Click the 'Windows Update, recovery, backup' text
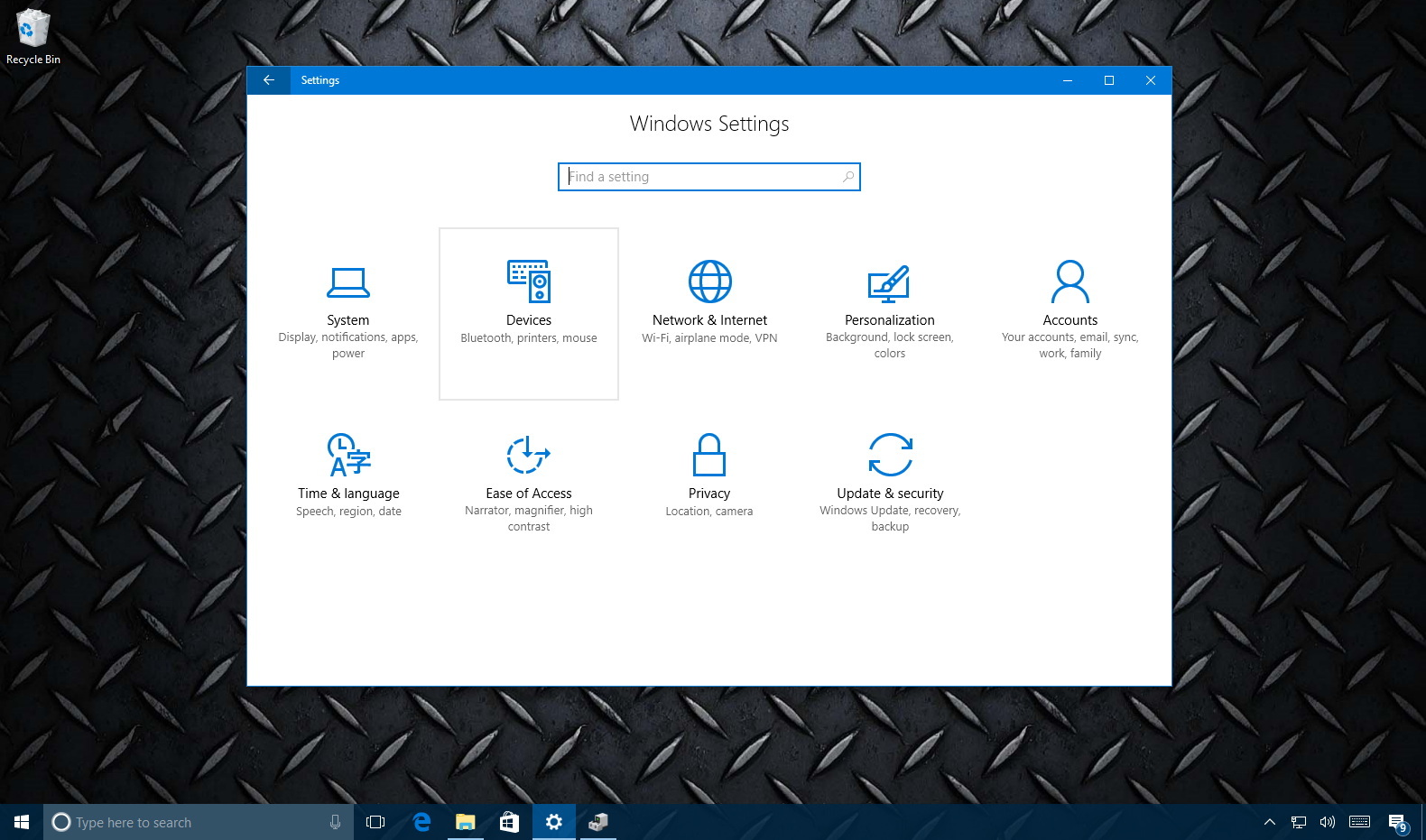Screen dimensions: 1426x840 pyautogui.click(x=890, y=519)
